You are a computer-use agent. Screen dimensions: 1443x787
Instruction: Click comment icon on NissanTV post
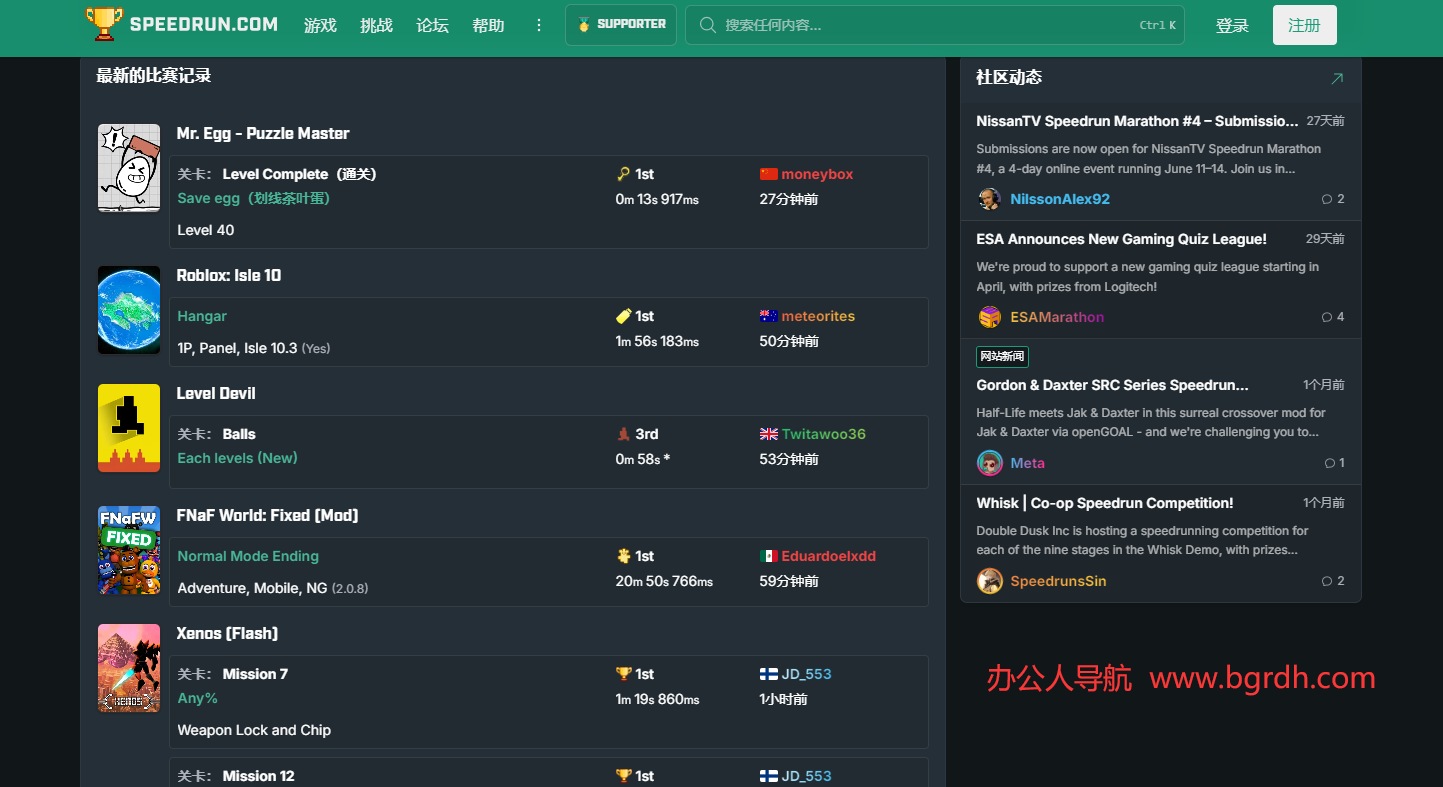[x=1327, y=199]
